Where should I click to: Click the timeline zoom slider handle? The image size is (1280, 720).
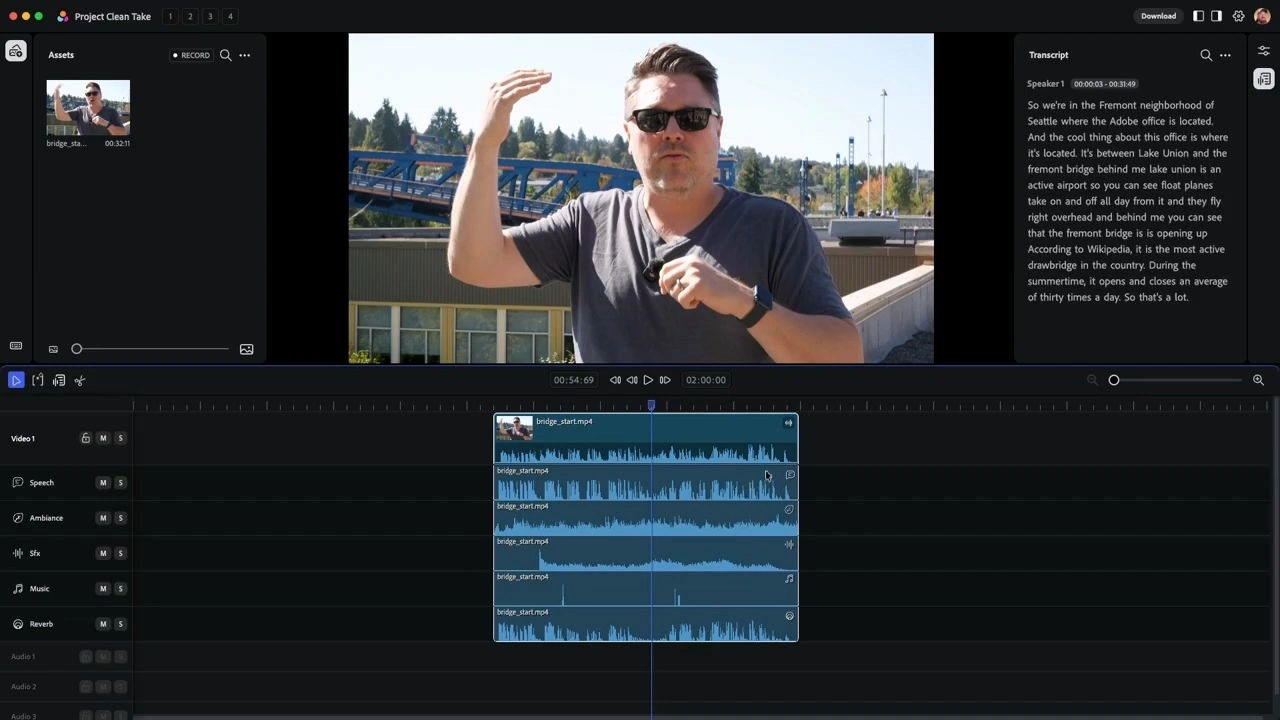(1114, 380)
